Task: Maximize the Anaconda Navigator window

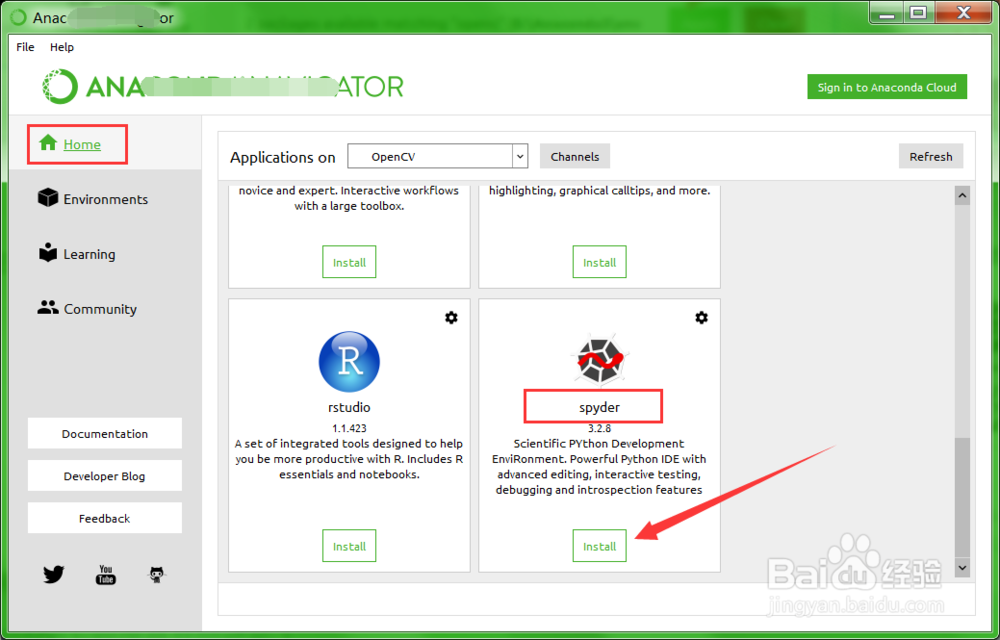Action: [917, 13]
